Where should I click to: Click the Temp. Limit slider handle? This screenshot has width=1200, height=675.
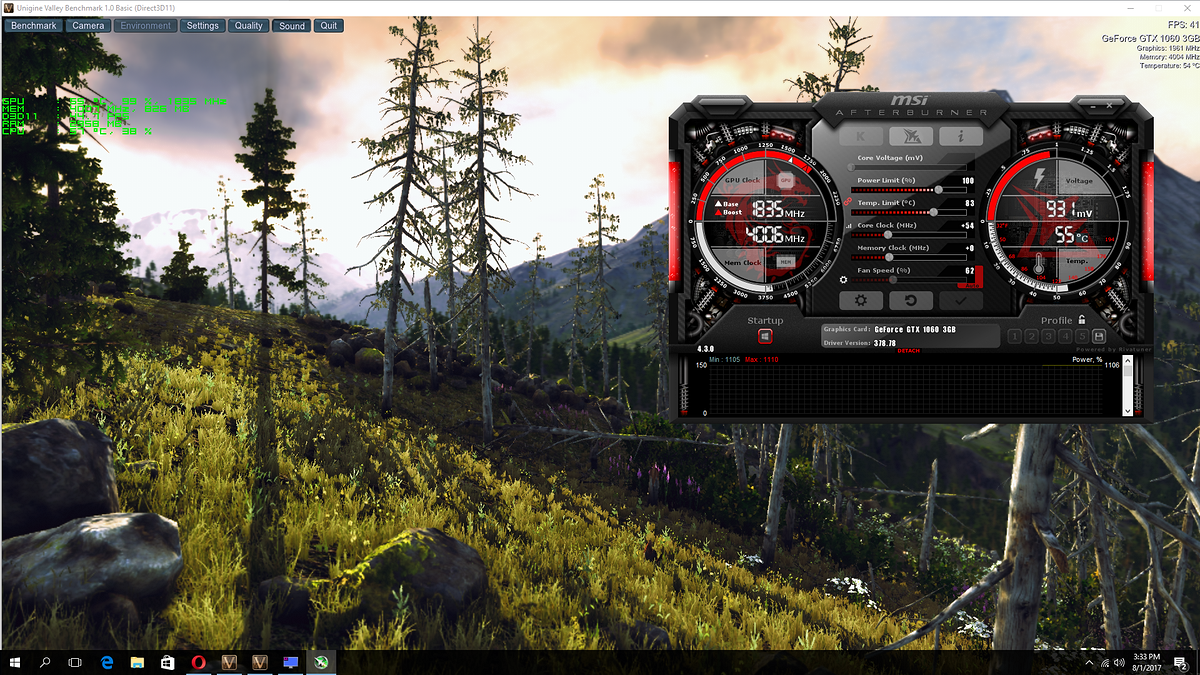tap(934, 212)
